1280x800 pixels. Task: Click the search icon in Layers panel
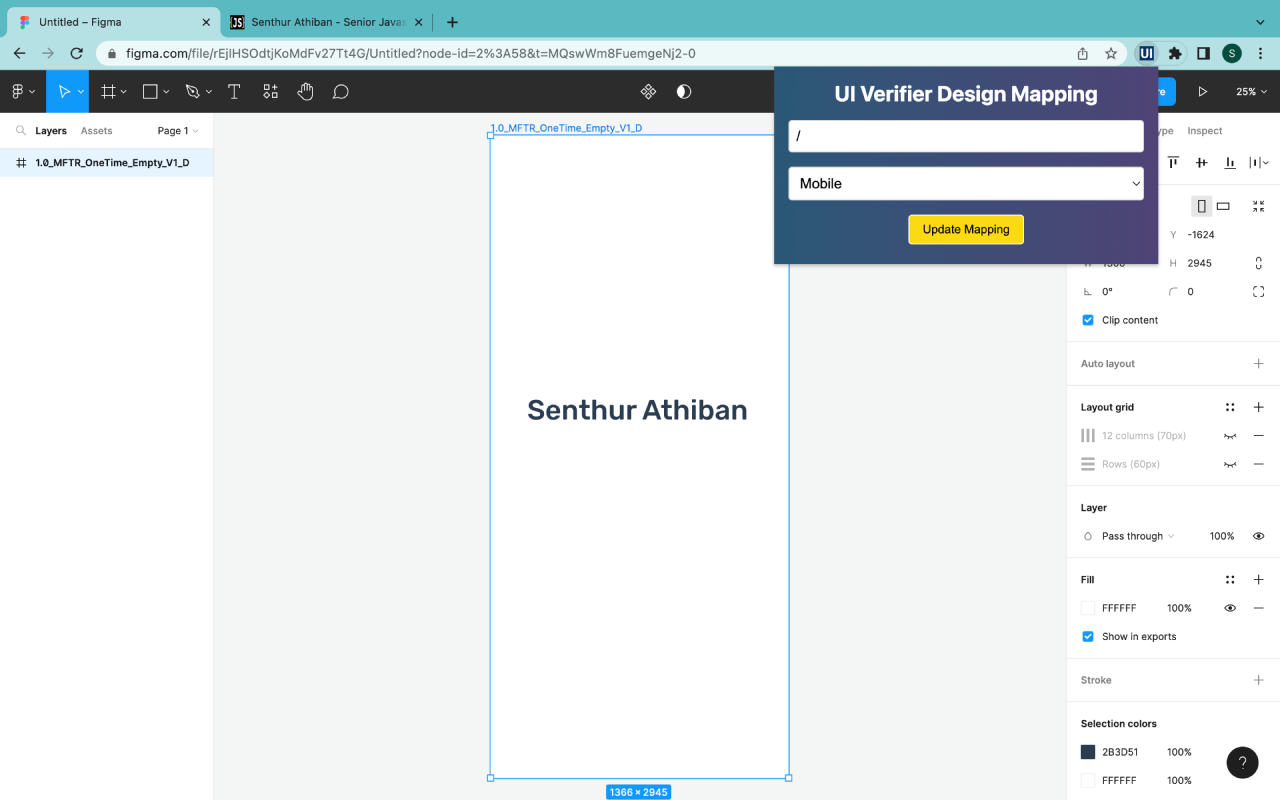click(x=20, y=131)
